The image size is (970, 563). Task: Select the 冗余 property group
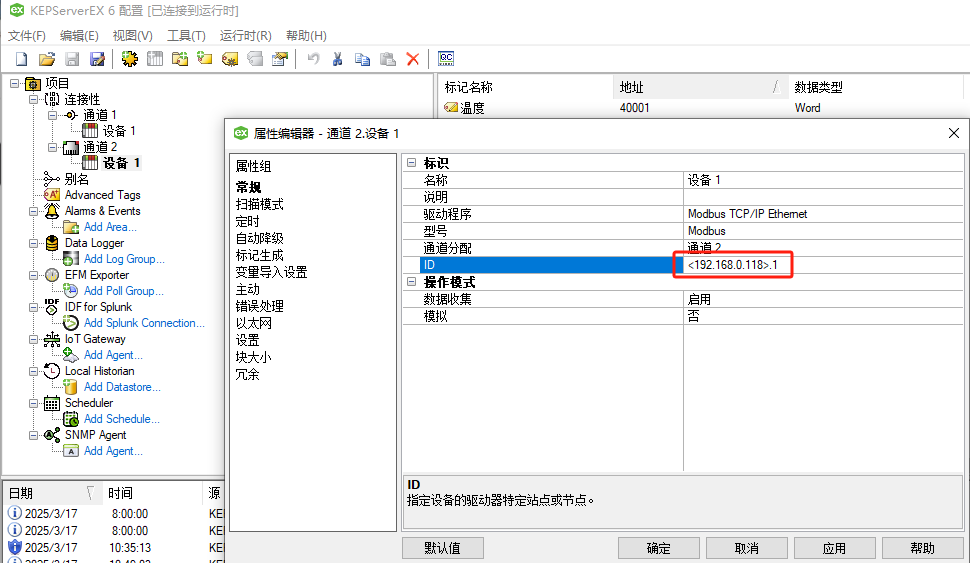(x=247, y=374)
